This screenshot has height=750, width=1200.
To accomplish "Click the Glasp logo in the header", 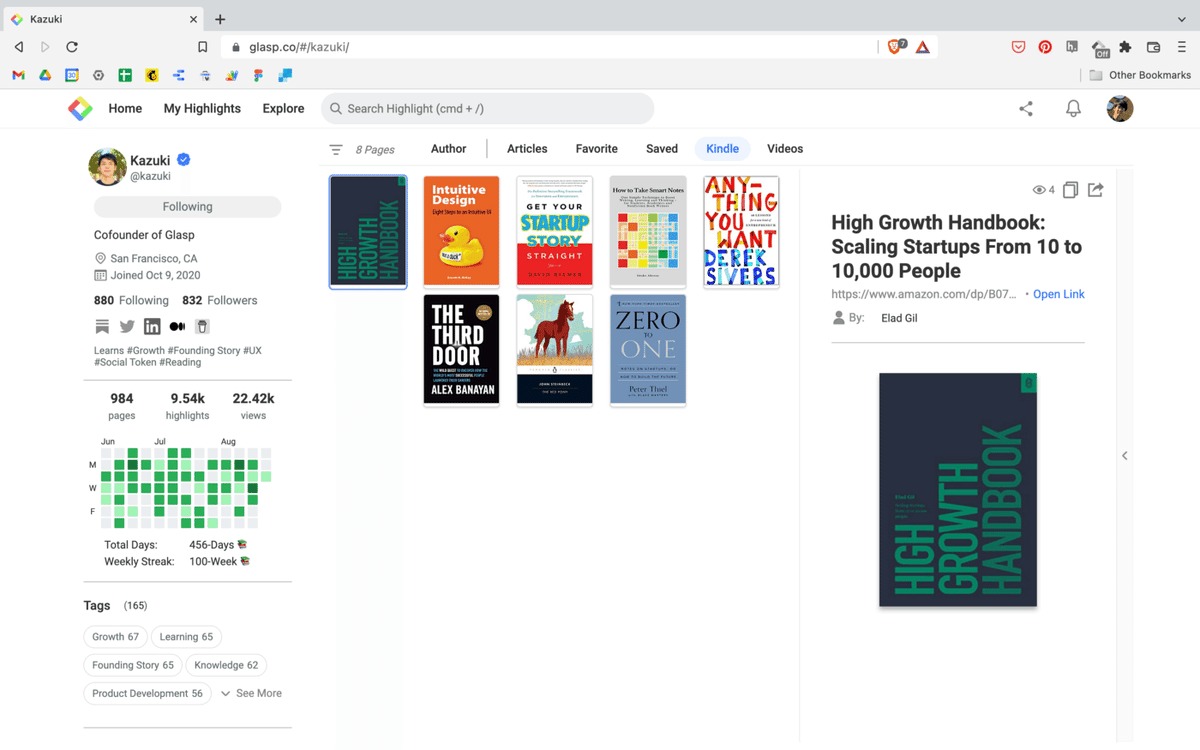I will coord(80,109).
